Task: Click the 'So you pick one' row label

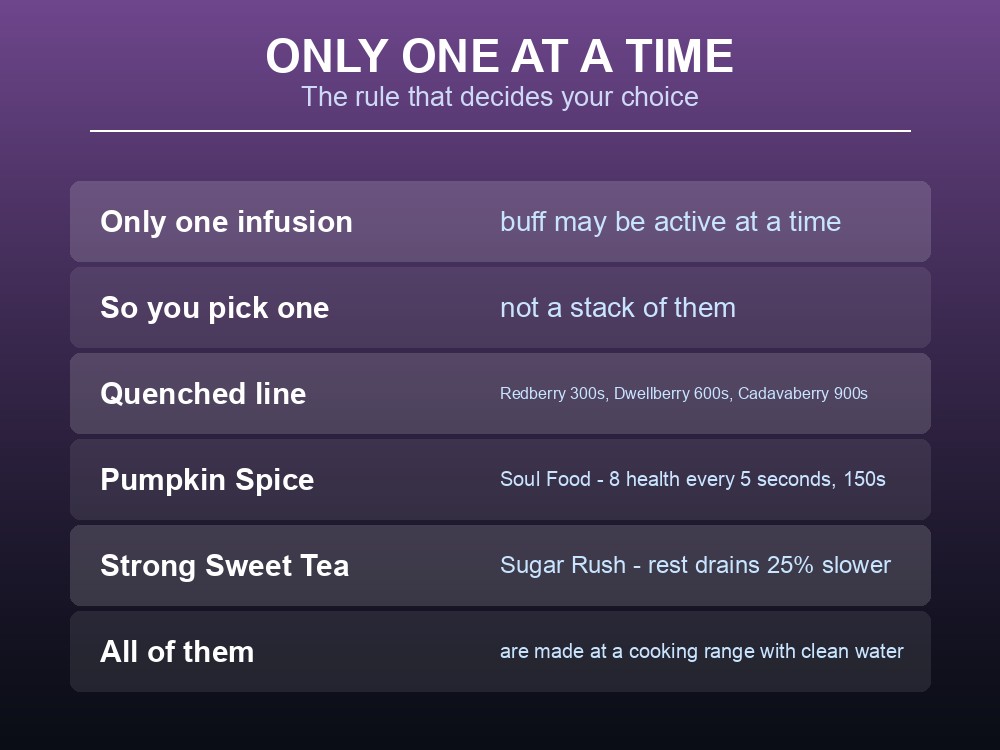Action: 214,308
